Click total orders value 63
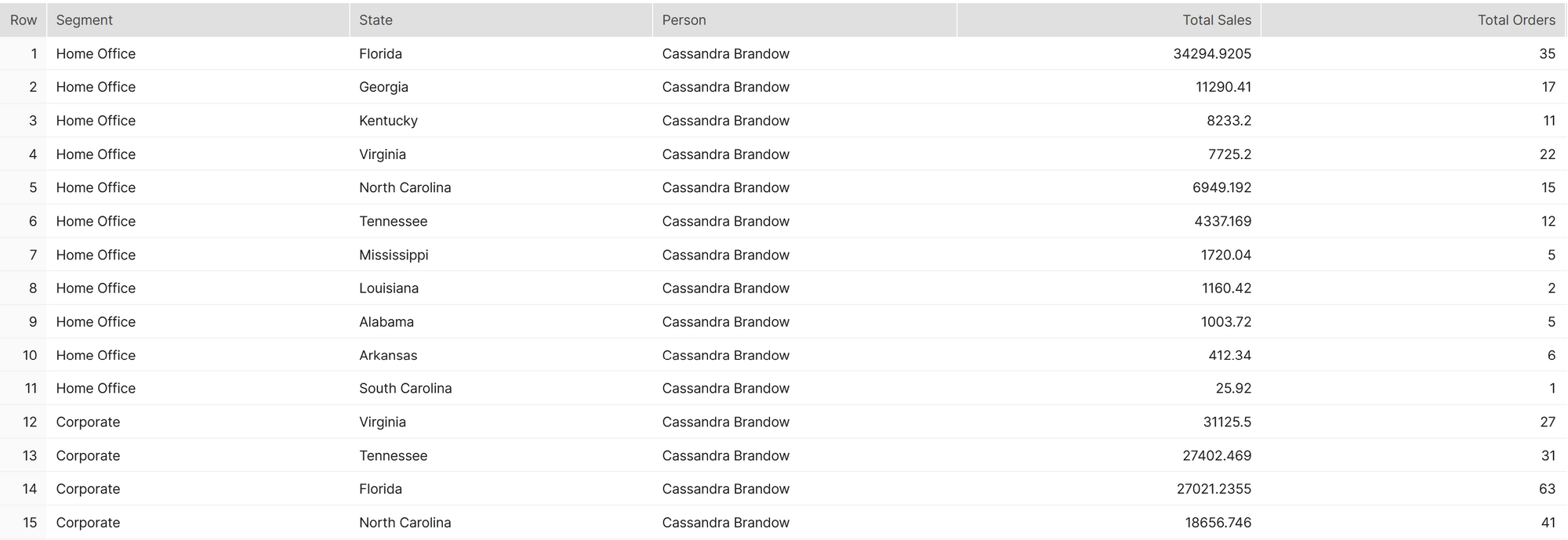The image size is (1568, 540). coord(1546,489)
